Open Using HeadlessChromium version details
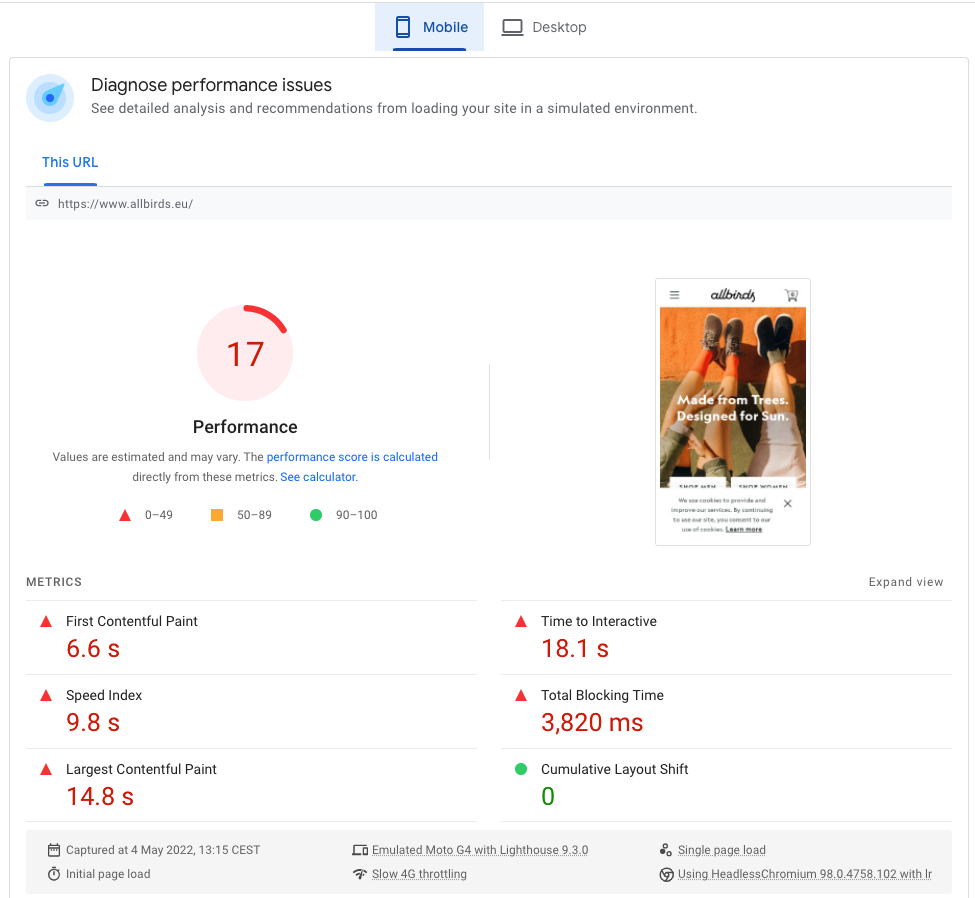Viewport: 975px width, 898px height. 804,874
